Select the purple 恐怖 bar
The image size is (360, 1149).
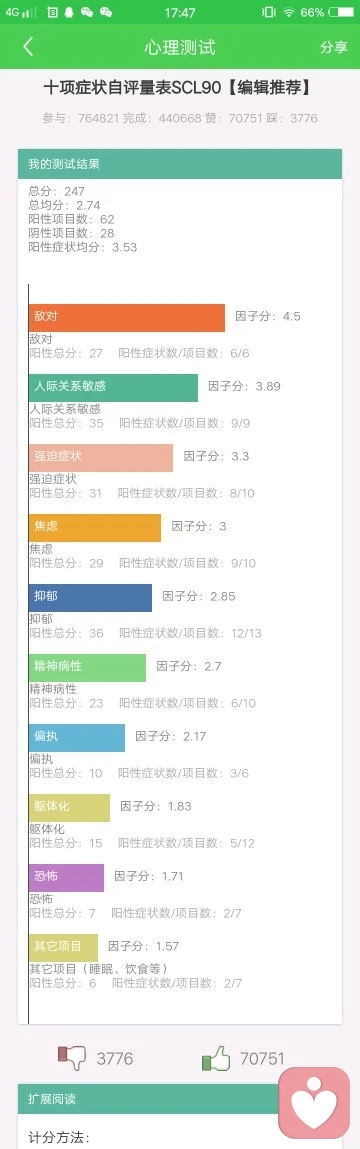click(66, 877)
